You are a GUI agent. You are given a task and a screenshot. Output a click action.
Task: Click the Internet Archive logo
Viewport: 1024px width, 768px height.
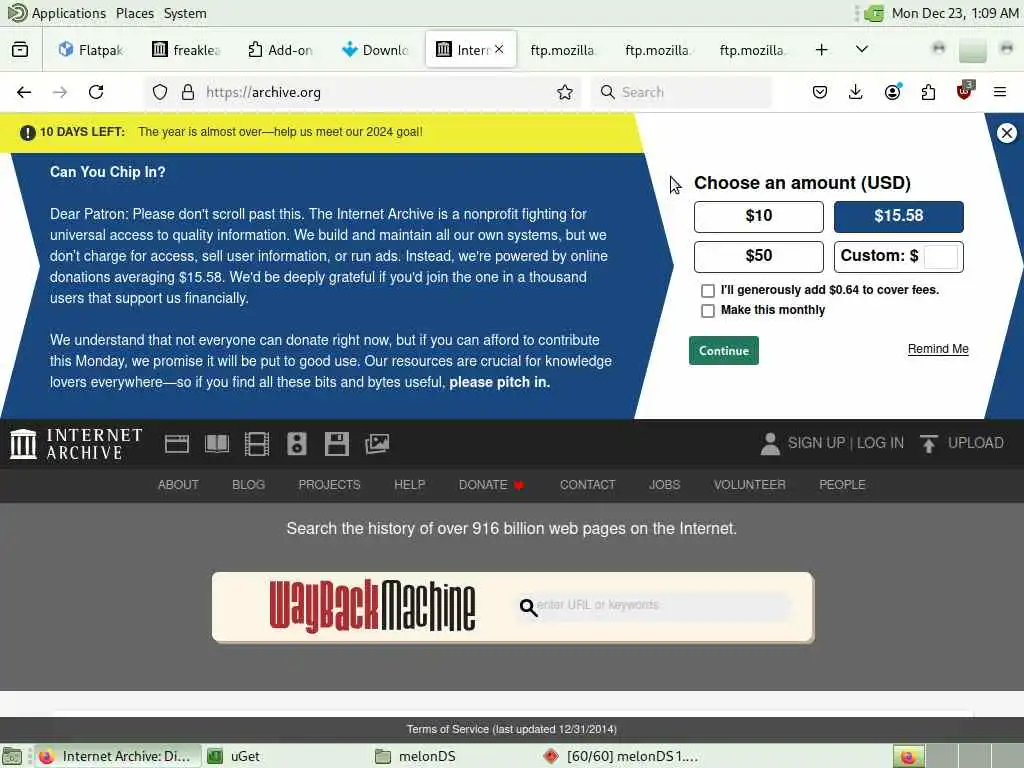pos(76,444)
